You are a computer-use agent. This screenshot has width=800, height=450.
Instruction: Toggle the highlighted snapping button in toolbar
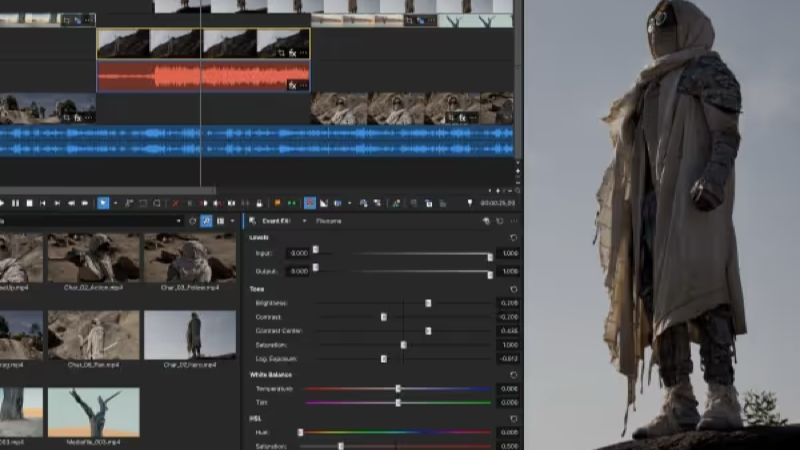click(310, 203)
